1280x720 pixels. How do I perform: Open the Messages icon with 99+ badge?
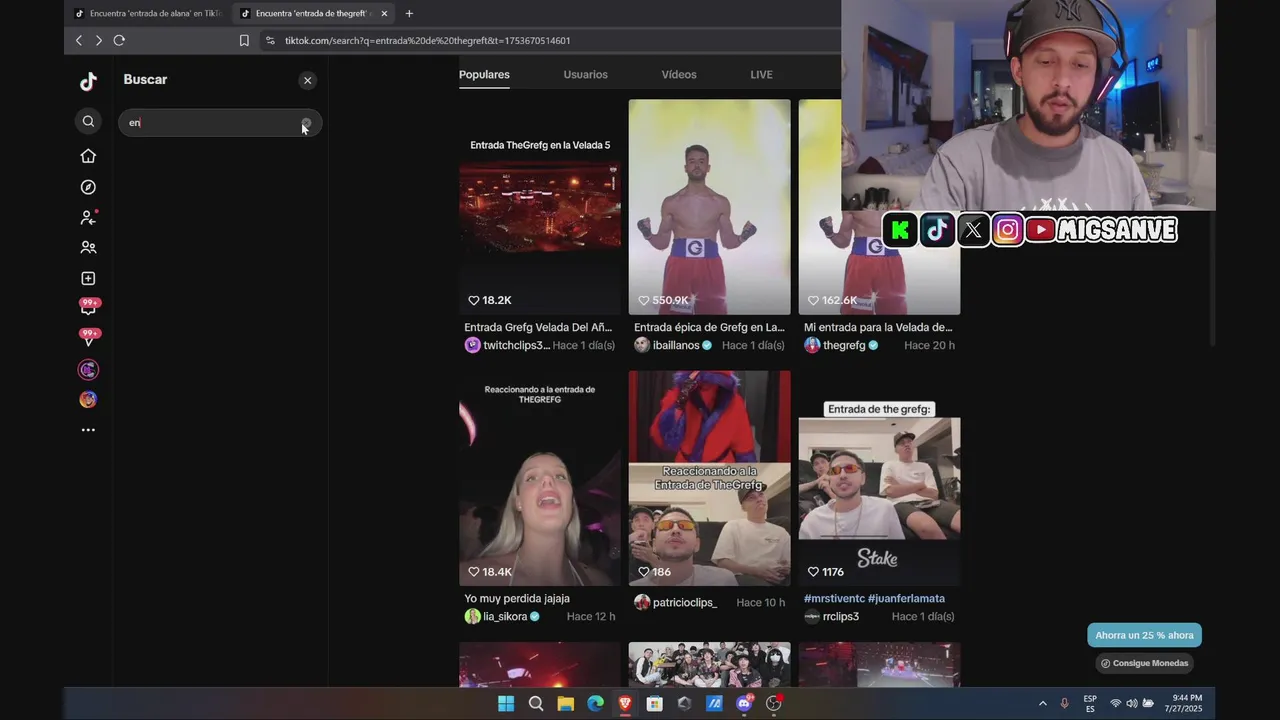click(x=88, y=339)
